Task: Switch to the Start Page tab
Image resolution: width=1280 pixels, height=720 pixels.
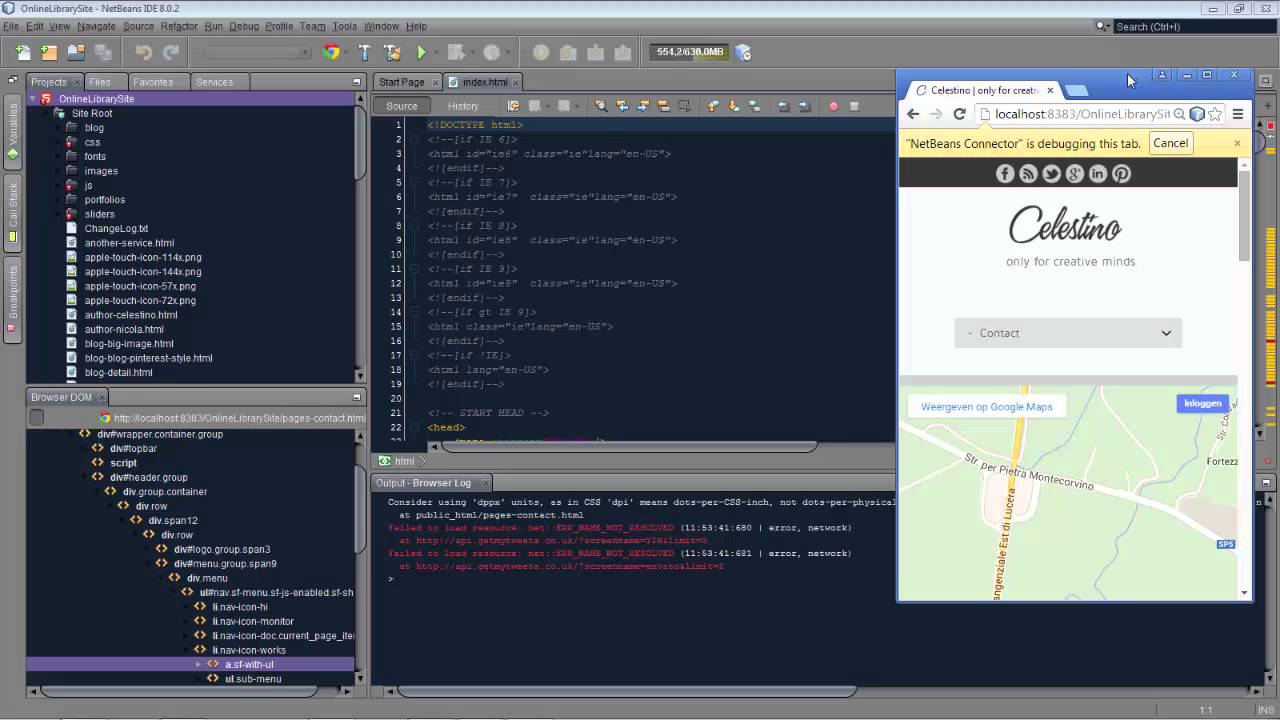Action: click(401, 82)
